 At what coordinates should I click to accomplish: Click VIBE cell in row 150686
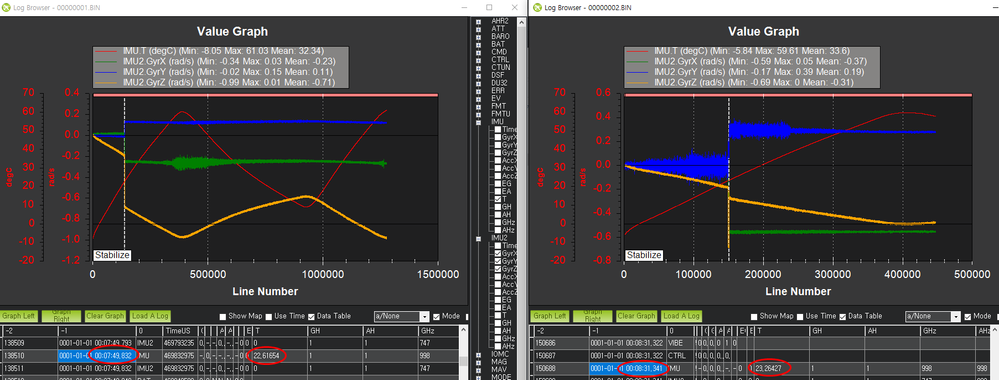coord(680,343)
